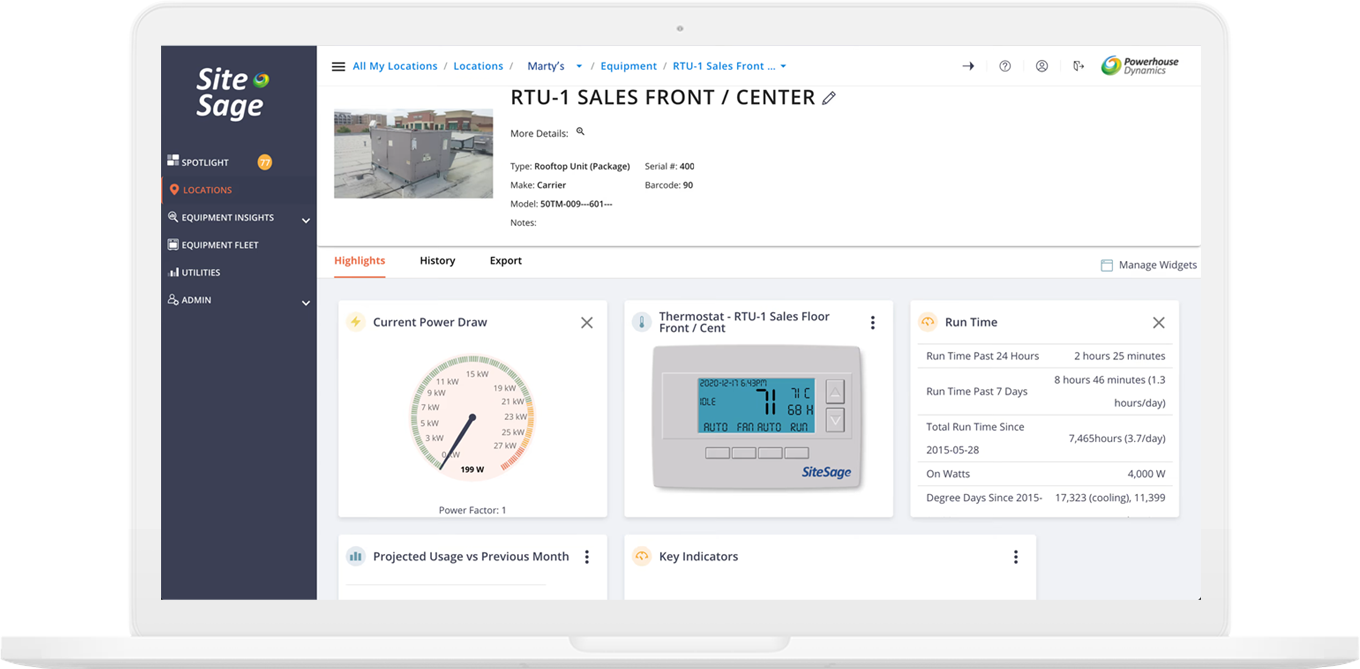
Task: Click the right-arrow icon in the top bar
Action: coord(968,66)
